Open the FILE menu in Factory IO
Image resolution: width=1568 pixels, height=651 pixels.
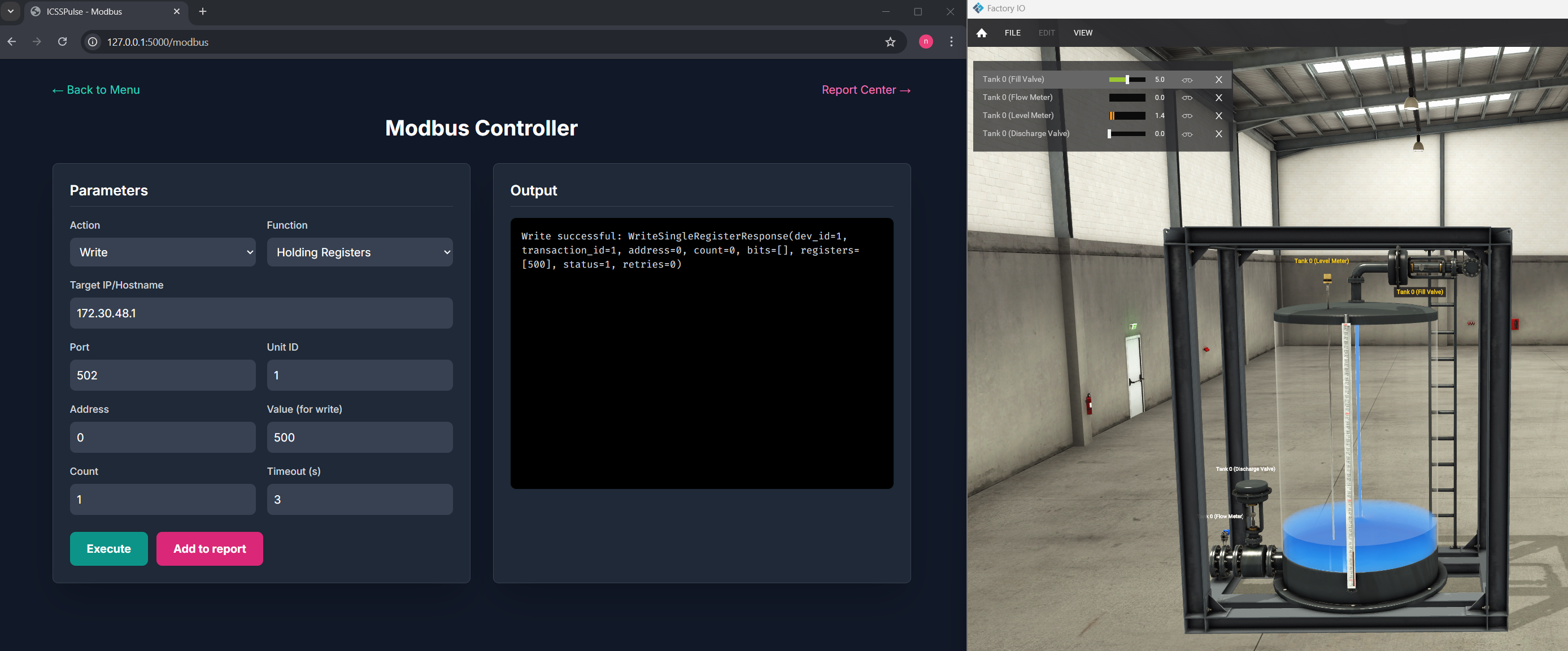[1012, 33]
